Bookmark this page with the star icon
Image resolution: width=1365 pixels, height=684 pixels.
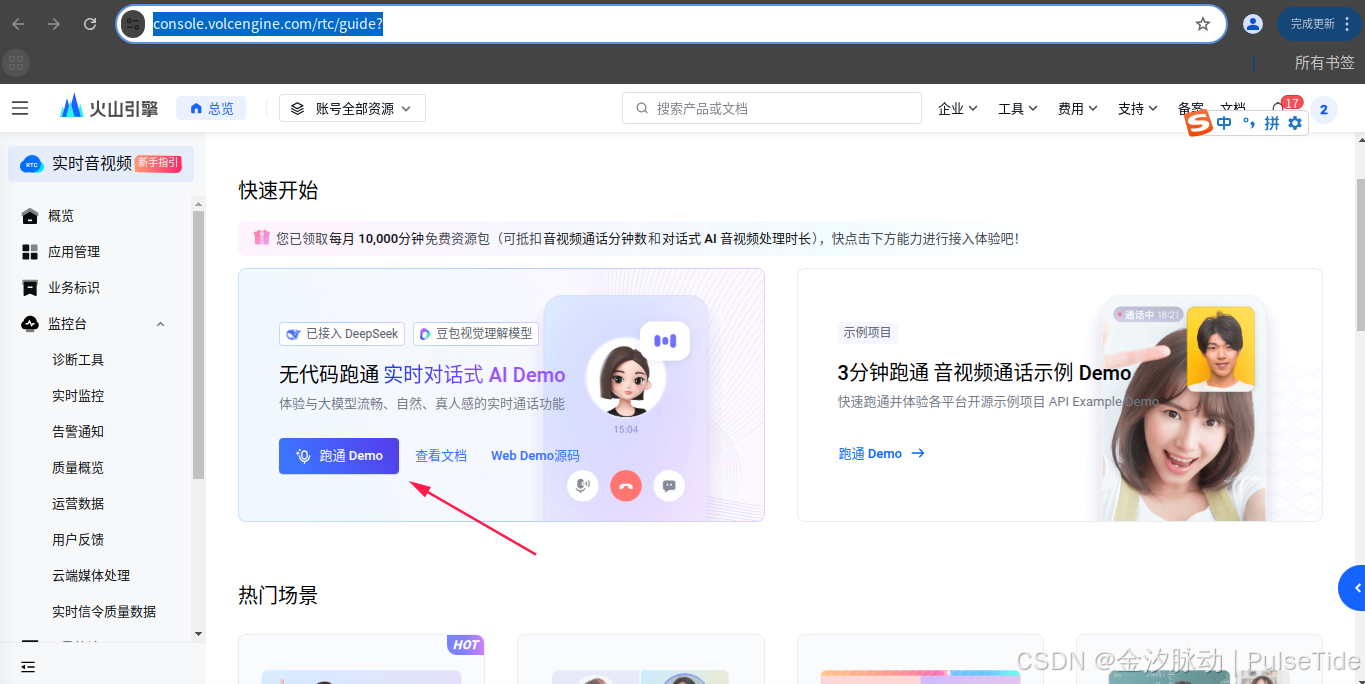coord(1203,24)
